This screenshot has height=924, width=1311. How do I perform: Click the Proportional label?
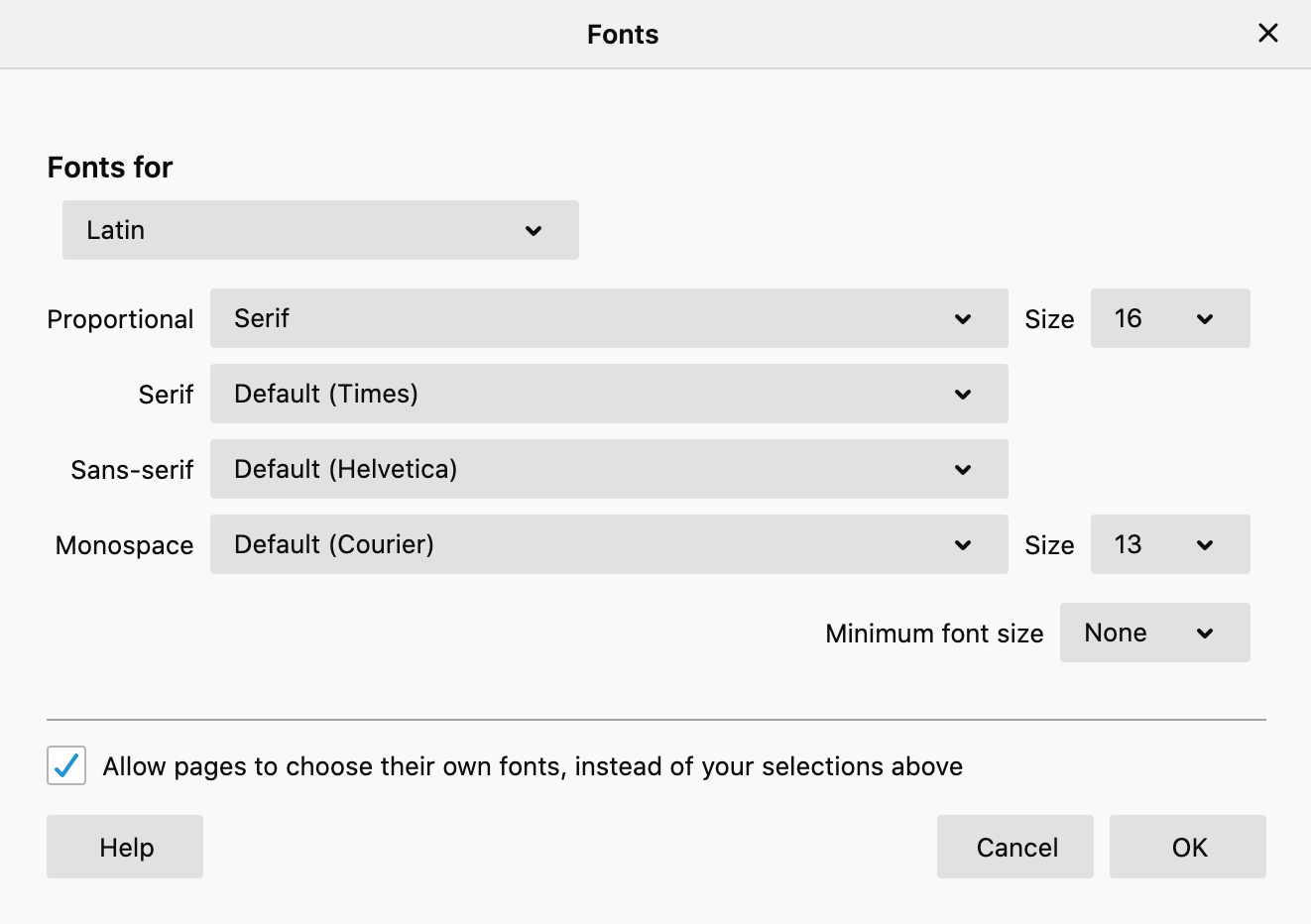pos(120,319)
